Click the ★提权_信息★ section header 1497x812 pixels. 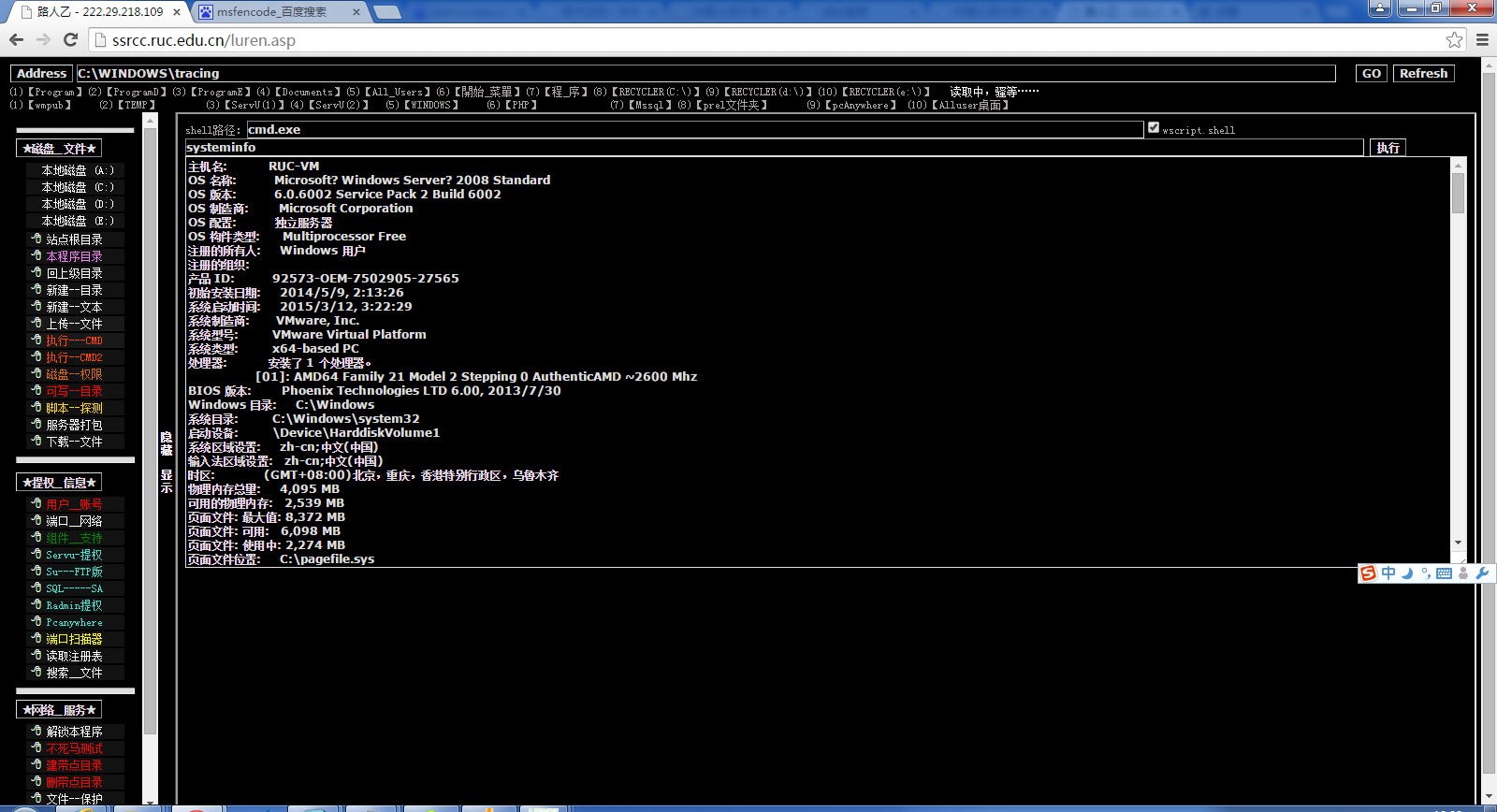59,483
